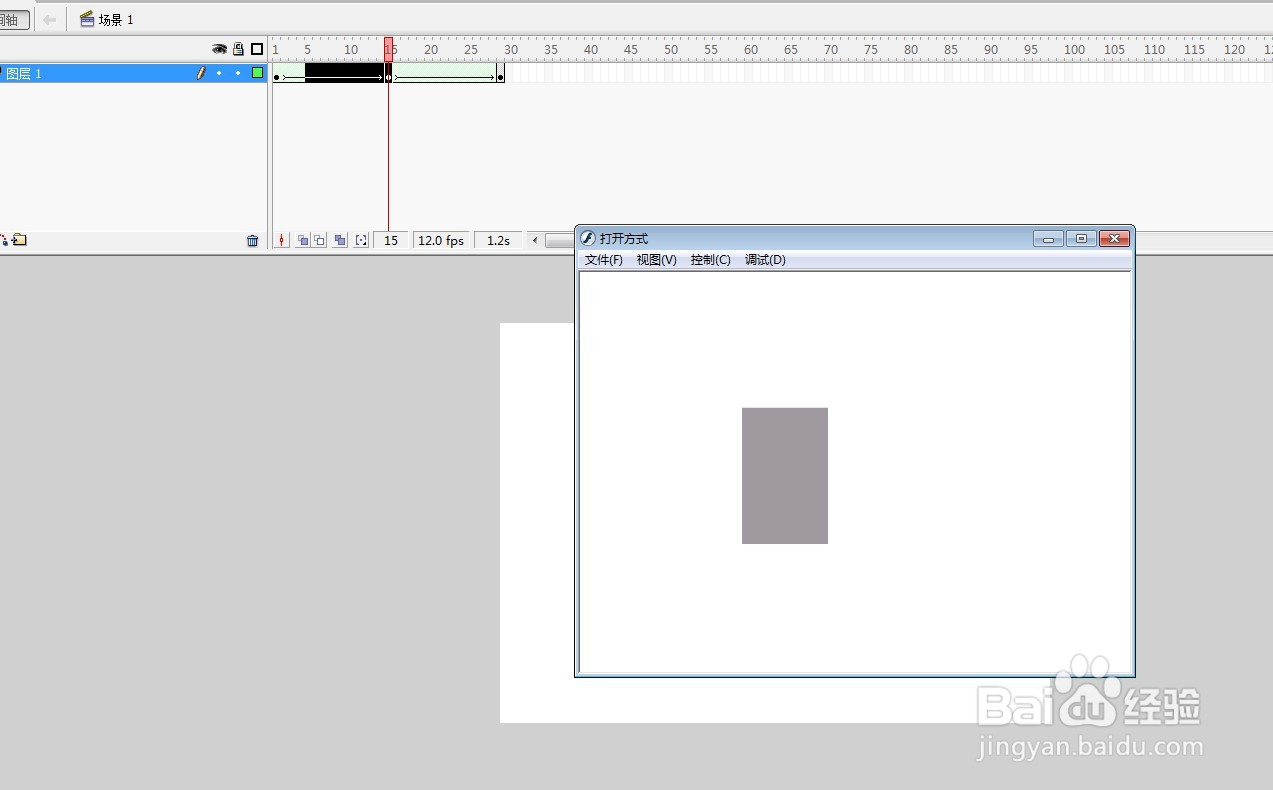Viewport: 1273px width, 790px height.
Task: Toggle show all layers as outlines
Action: (x=257, y=49)
